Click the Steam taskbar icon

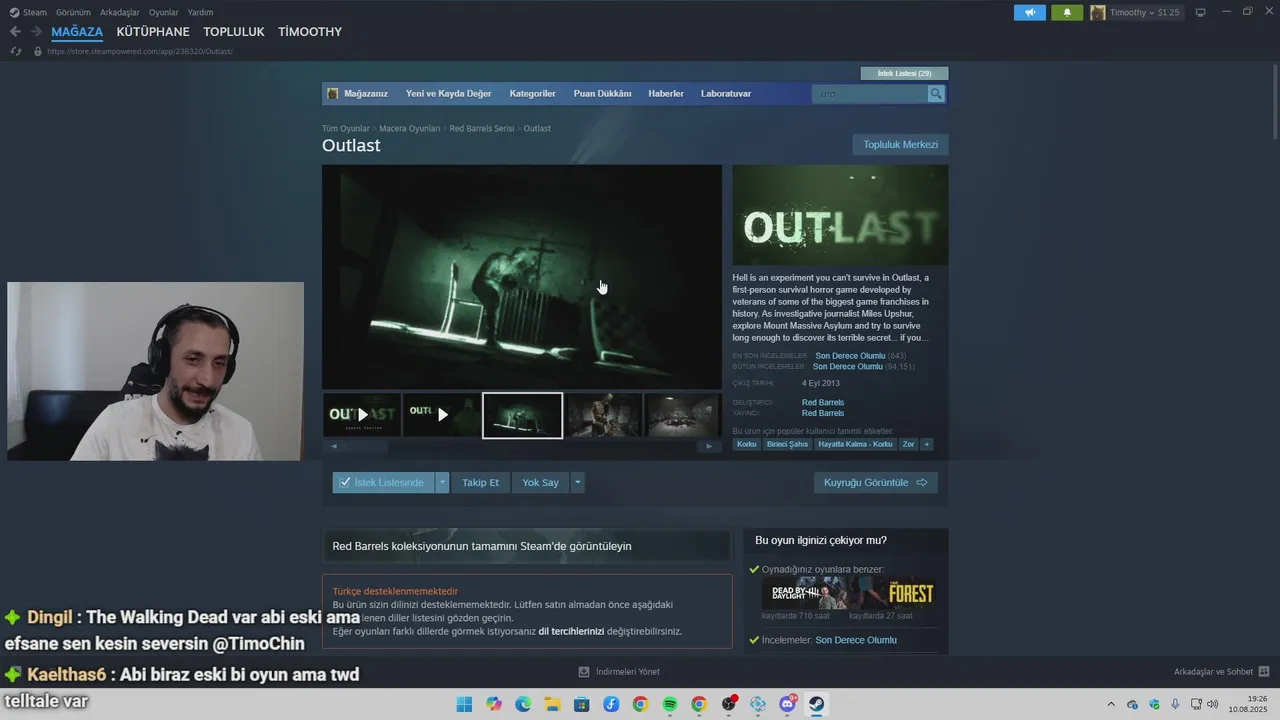(816, 704)
